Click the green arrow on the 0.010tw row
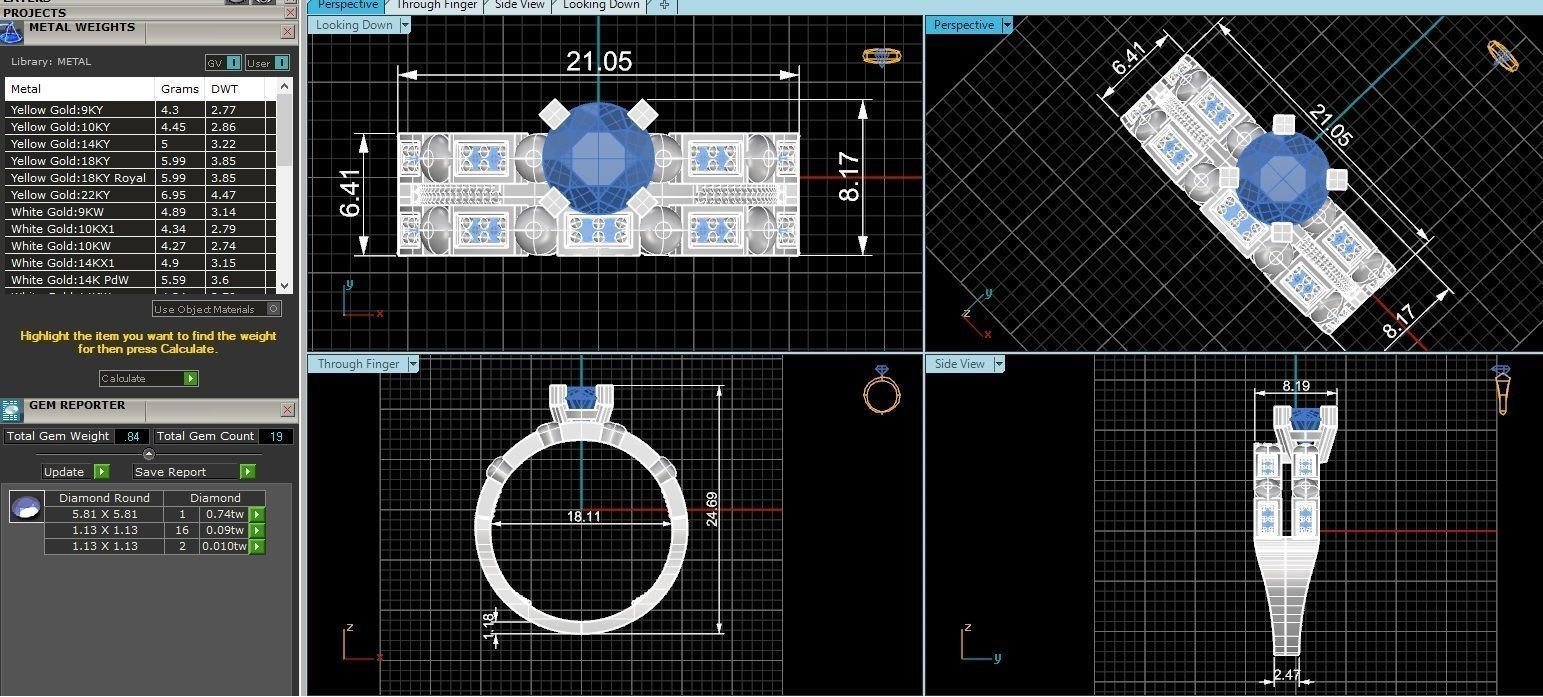Viewport: 1543px width, 697px height. point(257,546)
